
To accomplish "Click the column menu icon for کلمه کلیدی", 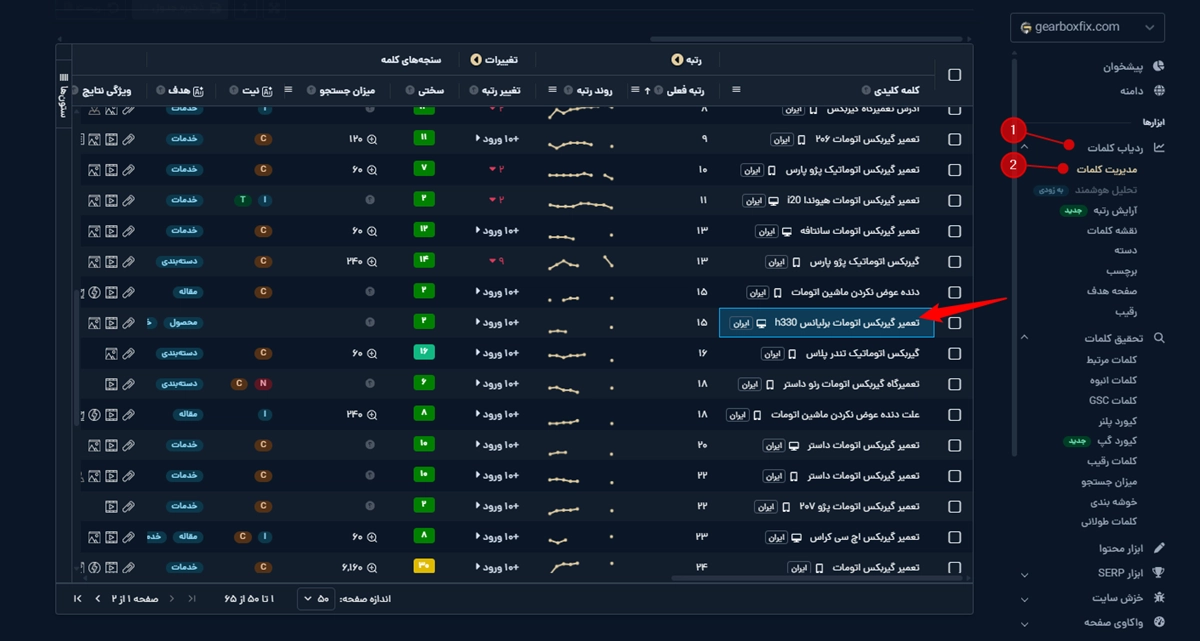I will [x=737, y=90].
